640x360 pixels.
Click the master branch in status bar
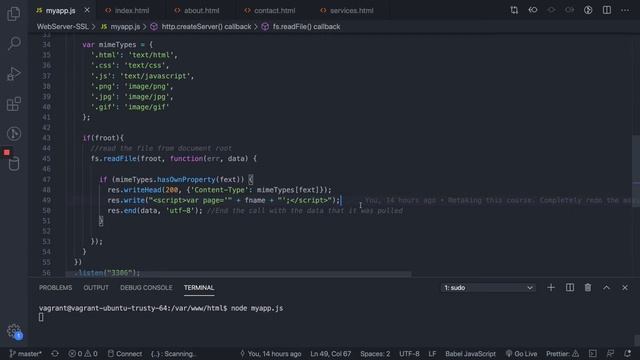[x=25, y=354]
